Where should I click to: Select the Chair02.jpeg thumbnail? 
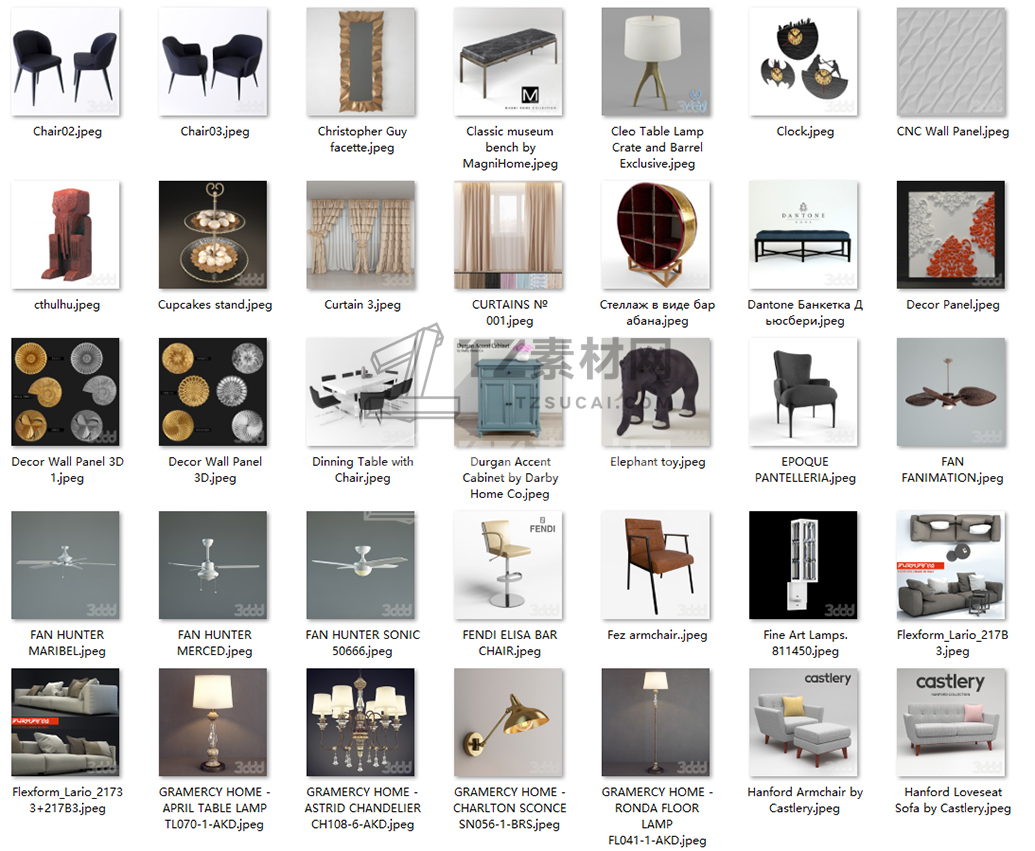tap(65, 61)
